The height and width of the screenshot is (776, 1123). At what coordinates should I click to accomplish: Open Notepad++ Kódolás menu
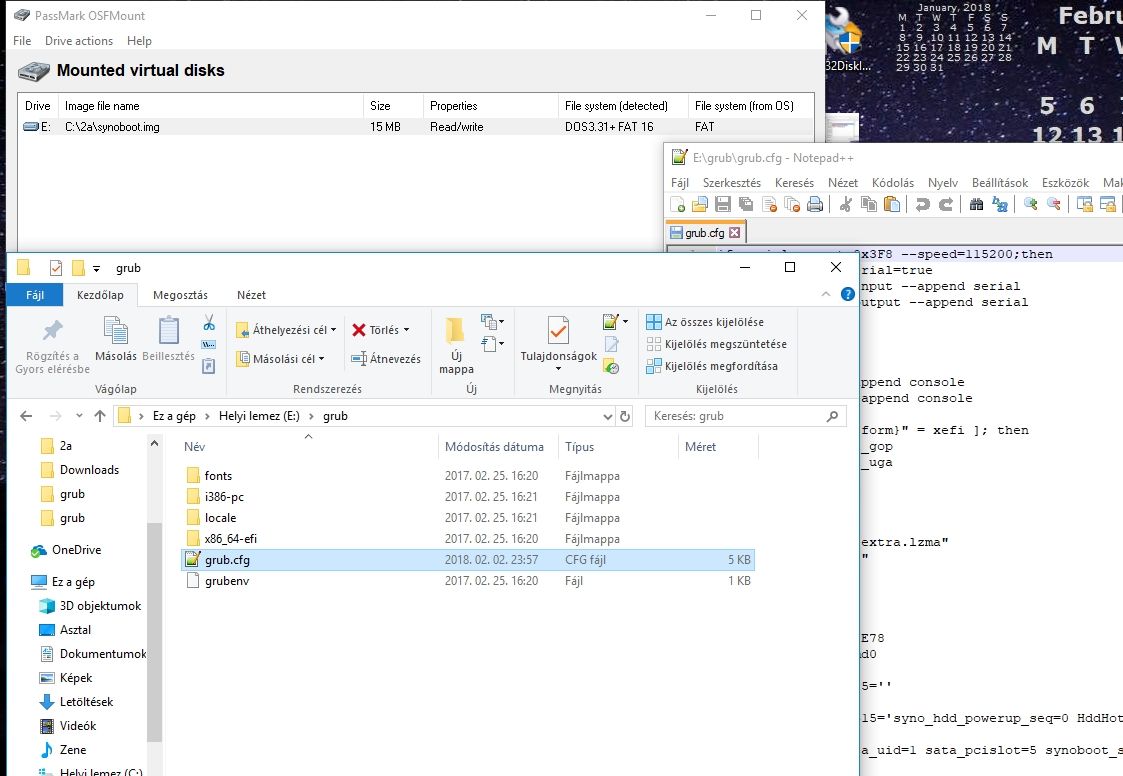point(892,183)
